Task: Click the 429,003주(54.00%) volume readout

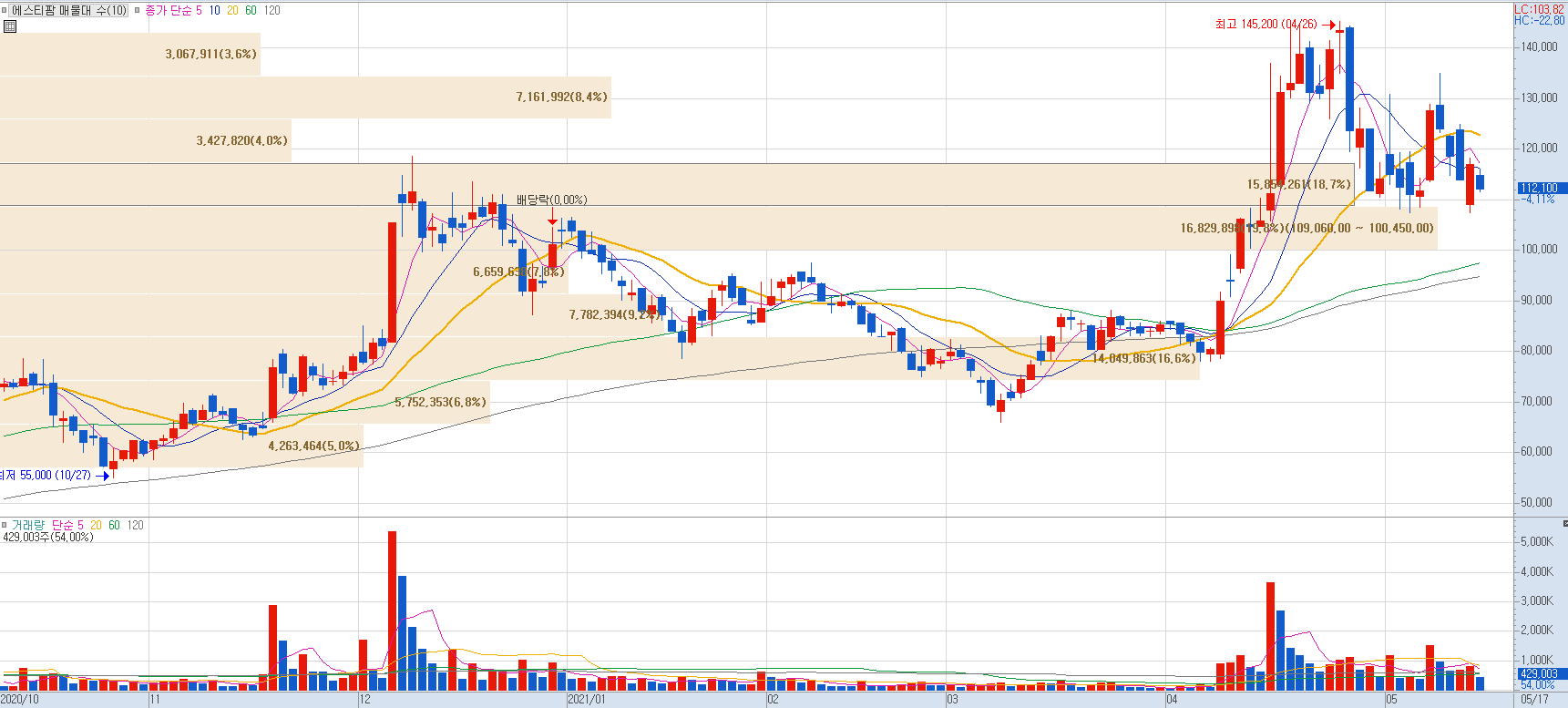Action: point(47,538)
